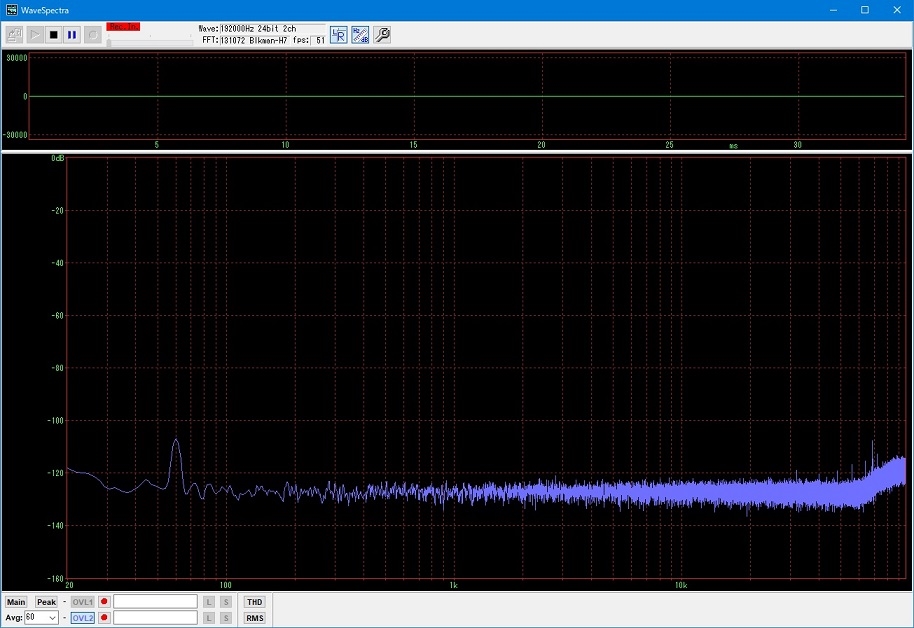Toggle the Main display mode
The height and width of the screenshot is (628, 914).
click(16, 602)
